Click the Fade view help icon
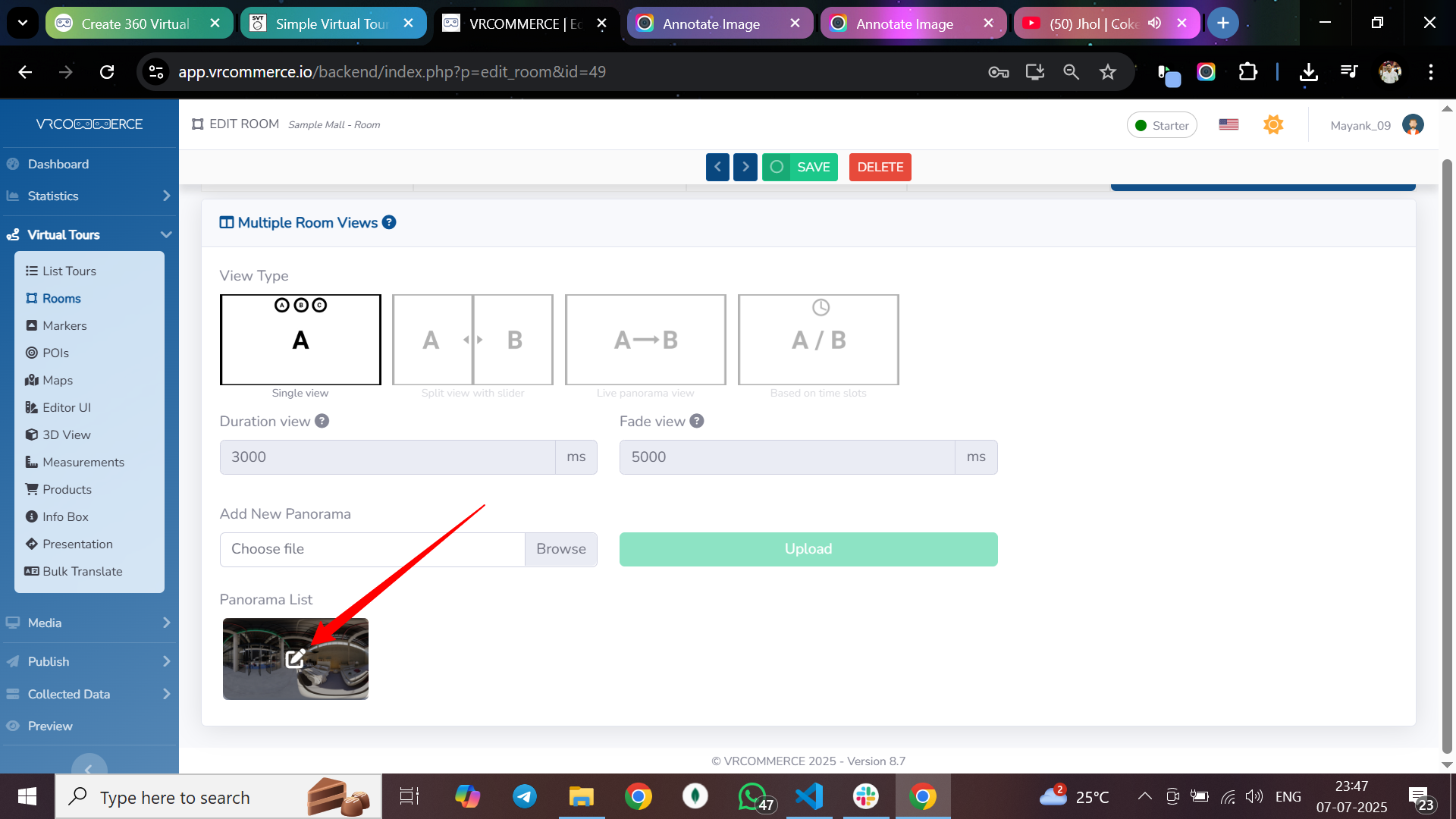This screenshot has height=819, width=1456. click(x=697, y=421)
